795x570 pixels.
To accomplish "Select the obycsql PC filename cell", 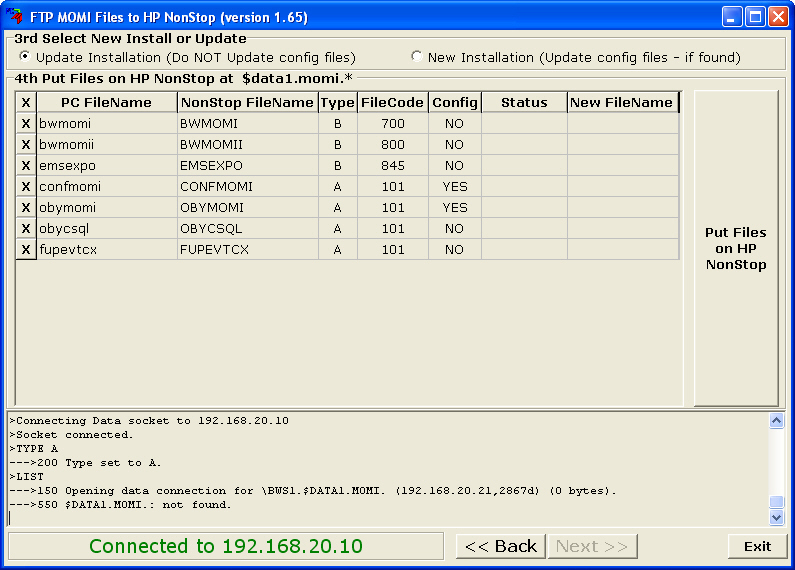I will coord(107,229).
